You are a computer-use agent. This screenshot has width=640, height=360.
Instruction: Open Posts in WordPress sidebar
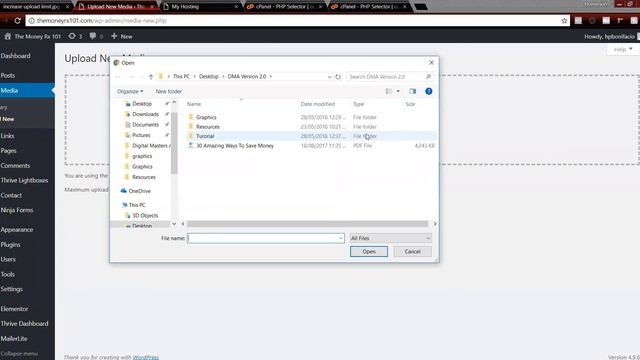click(8, 76)
